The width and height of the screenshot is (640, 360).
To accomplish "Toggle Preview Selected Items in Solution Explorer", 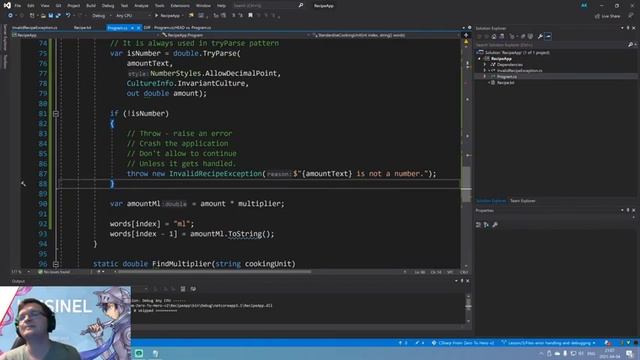I will coord(548,36).
